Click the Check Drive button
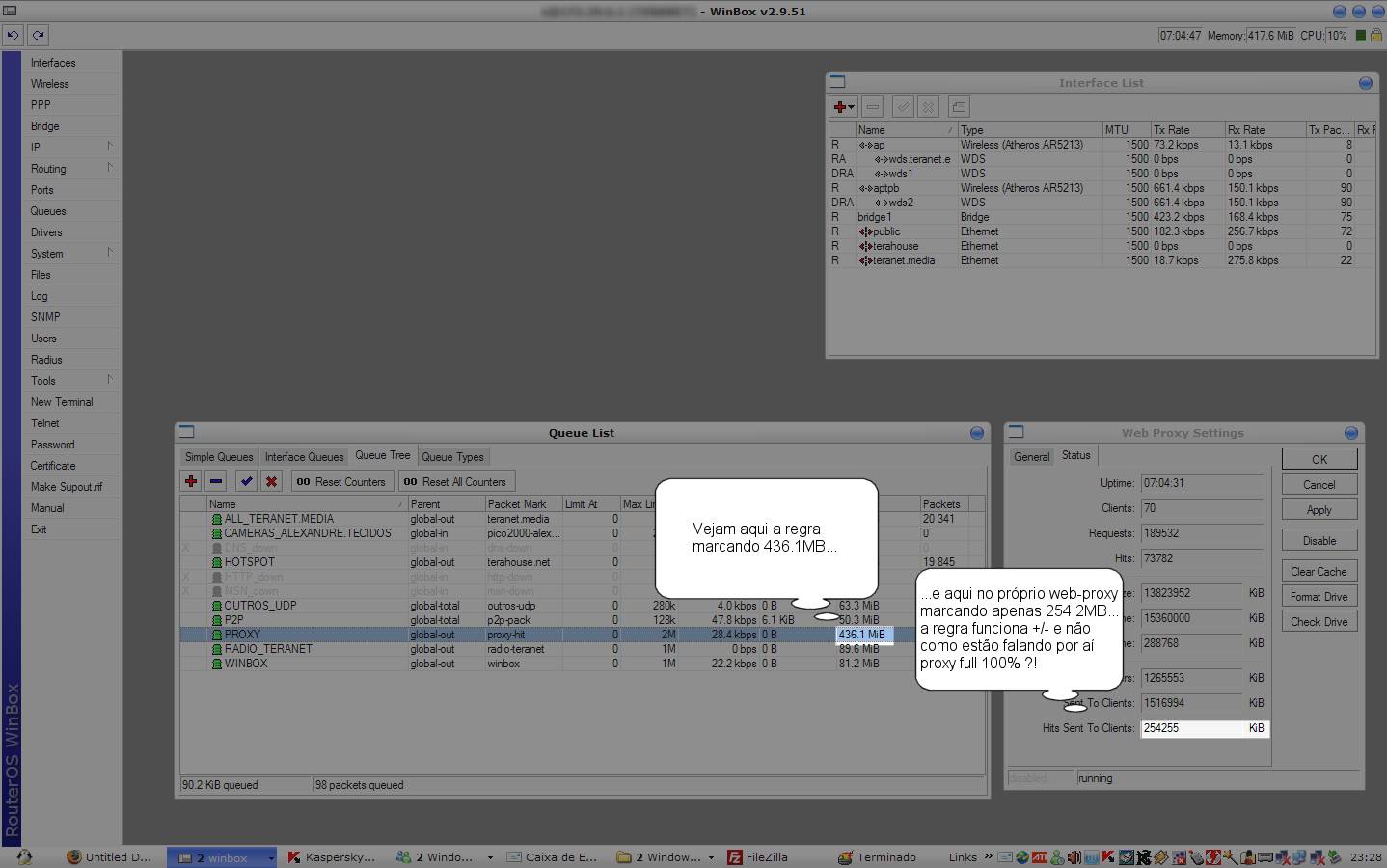The height and width of the screenshot is (868, 1387). click(1319, 621)
